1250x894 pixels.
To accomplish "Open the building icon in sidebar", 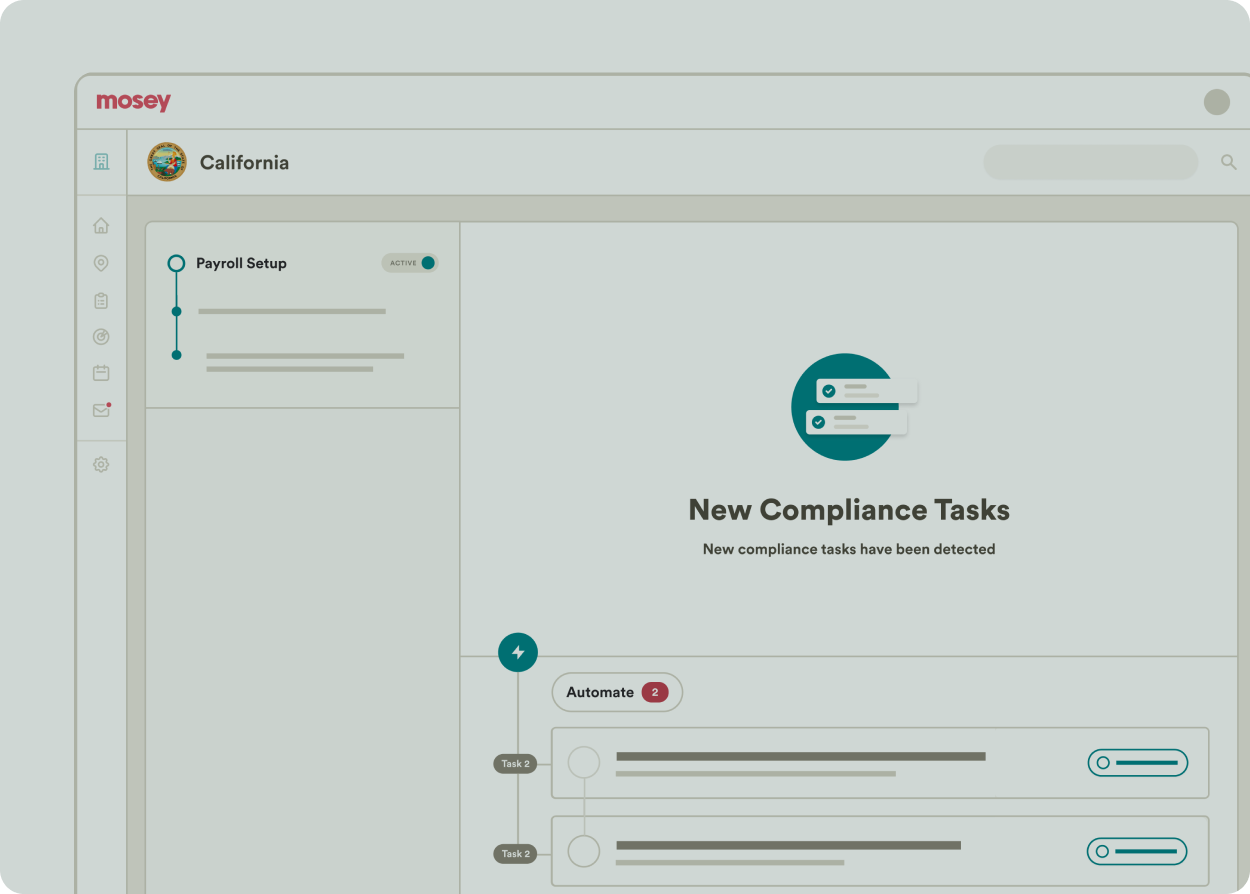I will (x=101, y=161).
